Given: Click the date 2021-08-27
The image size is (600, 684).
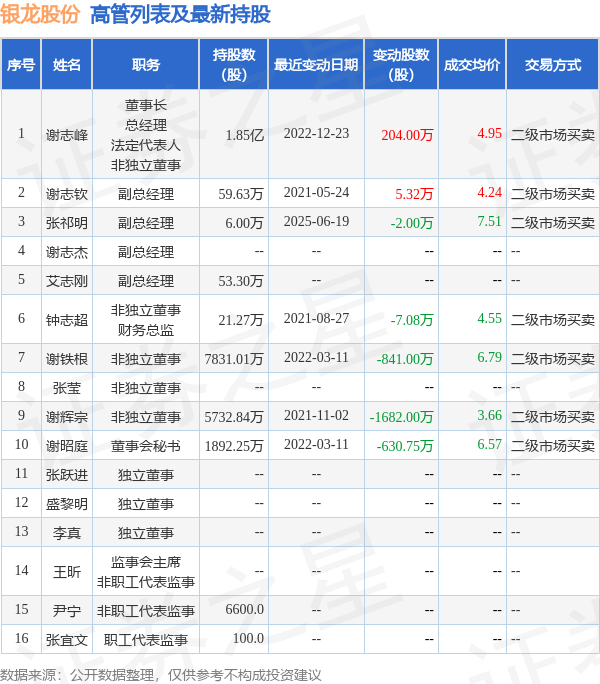Looking at the screenshot, I should [316, 318].
